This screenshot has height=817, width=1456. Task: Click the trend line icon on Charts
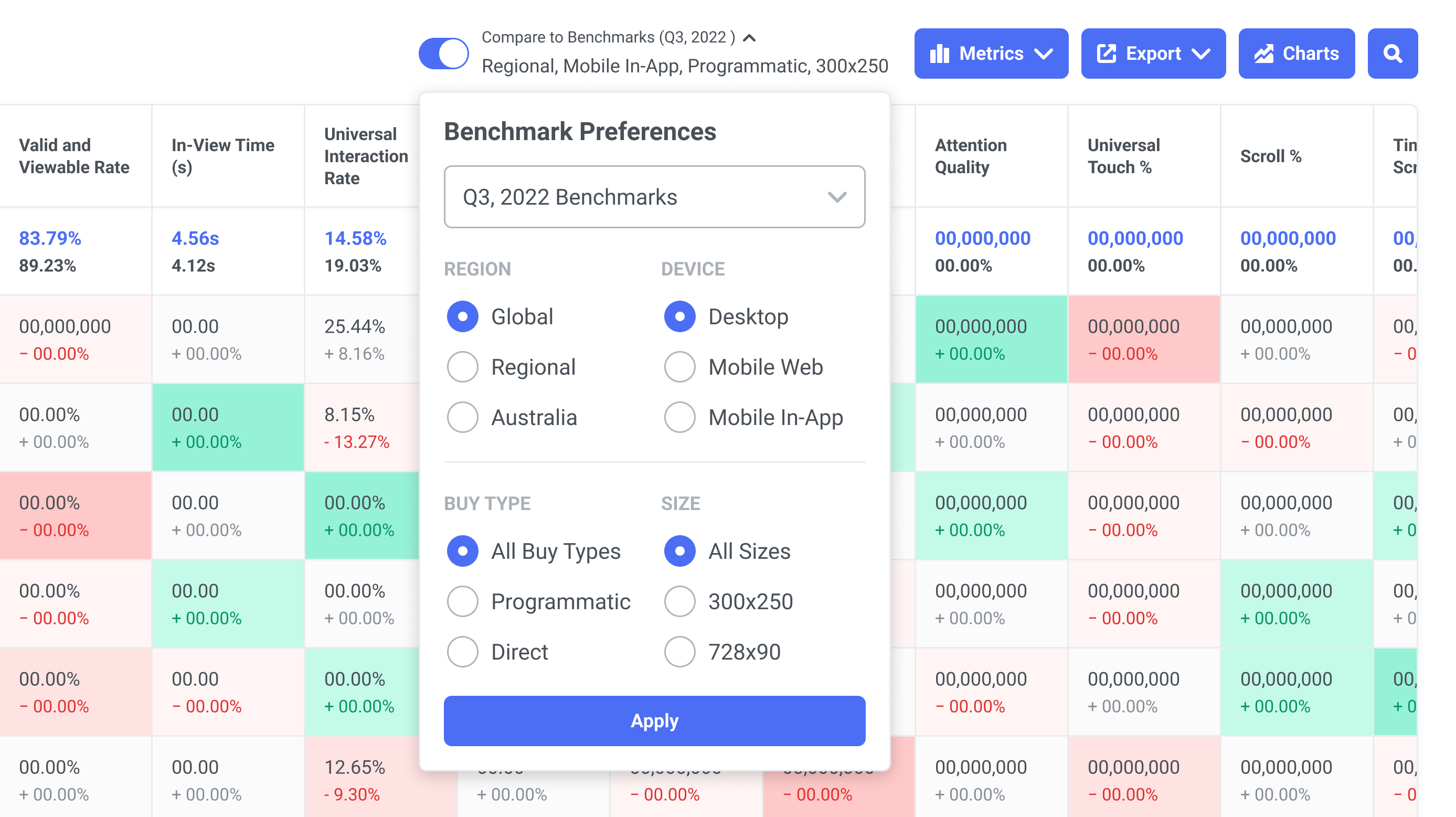pyautogui.click(x=1264, y=54)
